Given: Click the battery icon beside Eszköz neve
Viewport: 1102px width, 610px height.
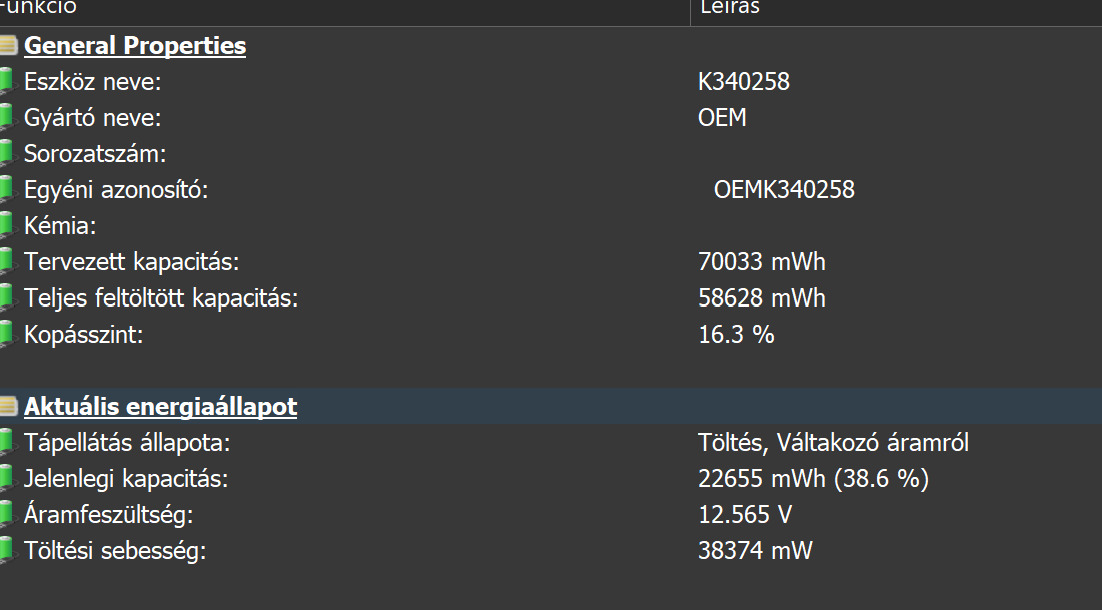Looking at the screenshot, I should (x=8, y=82).
